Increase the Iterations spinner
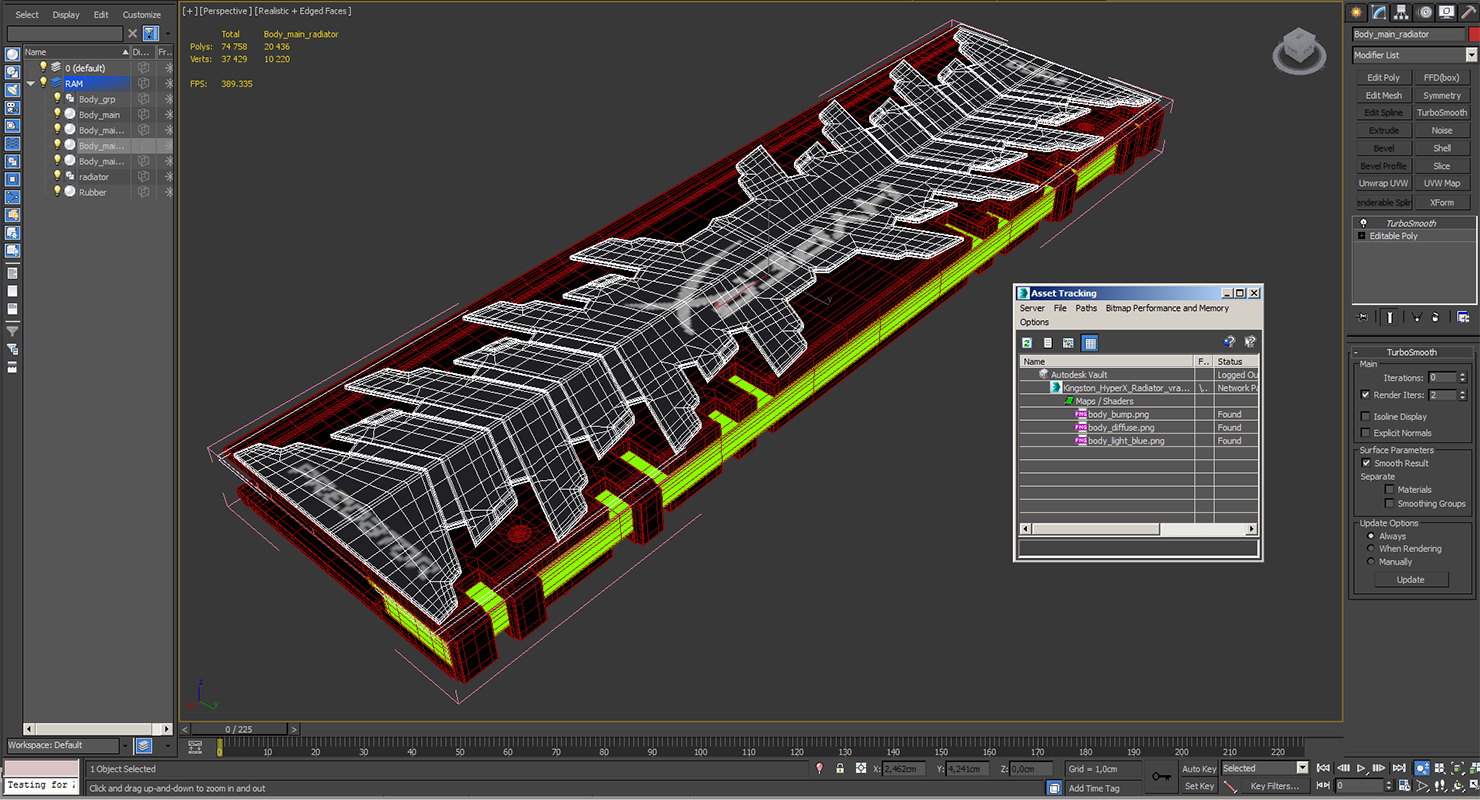 pyautogui.click(x=1464, y=375)
